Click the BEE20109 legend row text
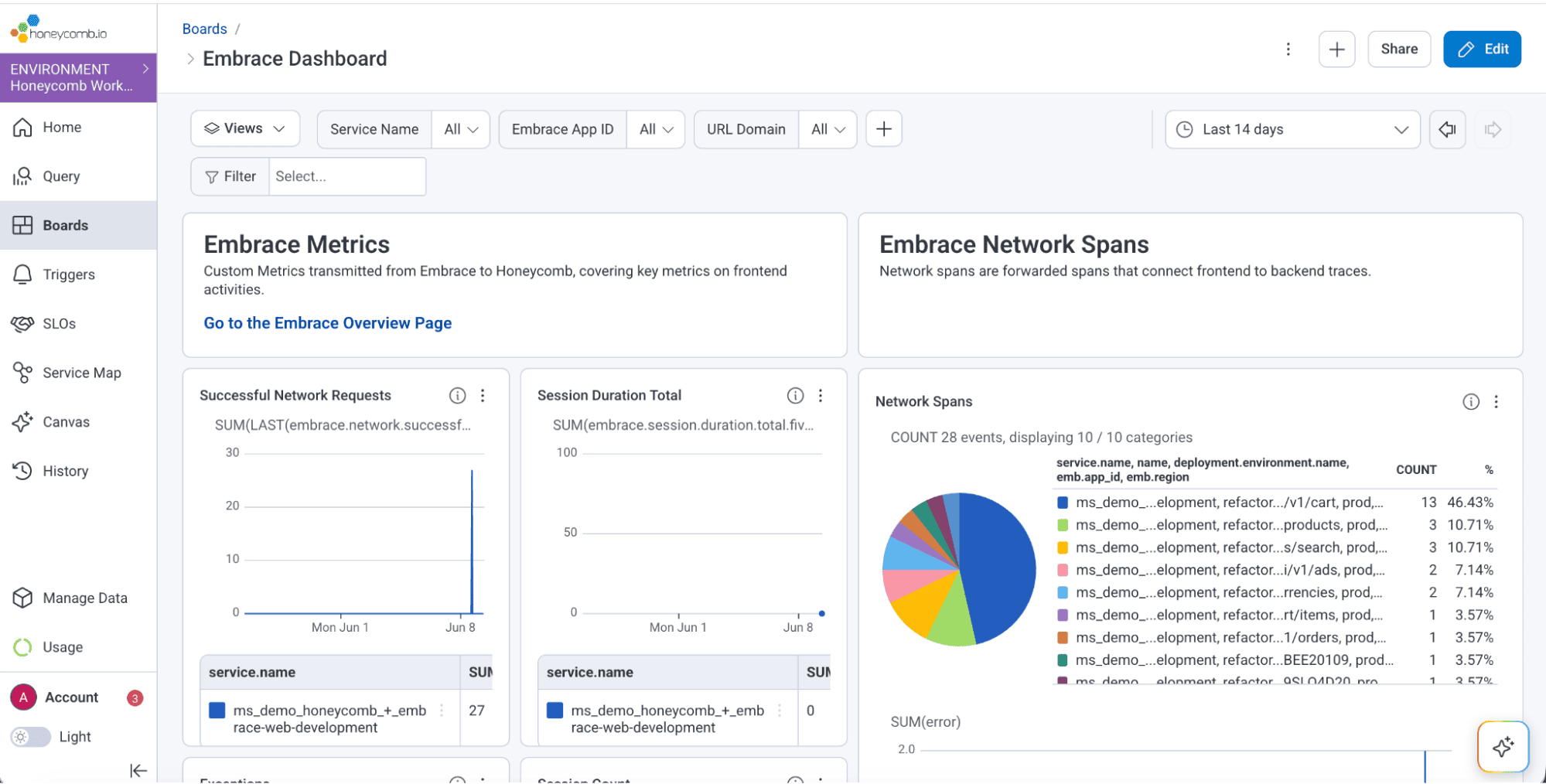This screenshot has height=784, width=1546. 1234,660
